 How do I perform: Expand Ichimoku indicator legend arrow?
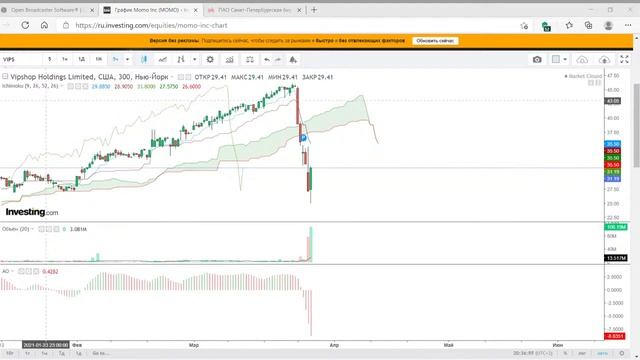62,86
